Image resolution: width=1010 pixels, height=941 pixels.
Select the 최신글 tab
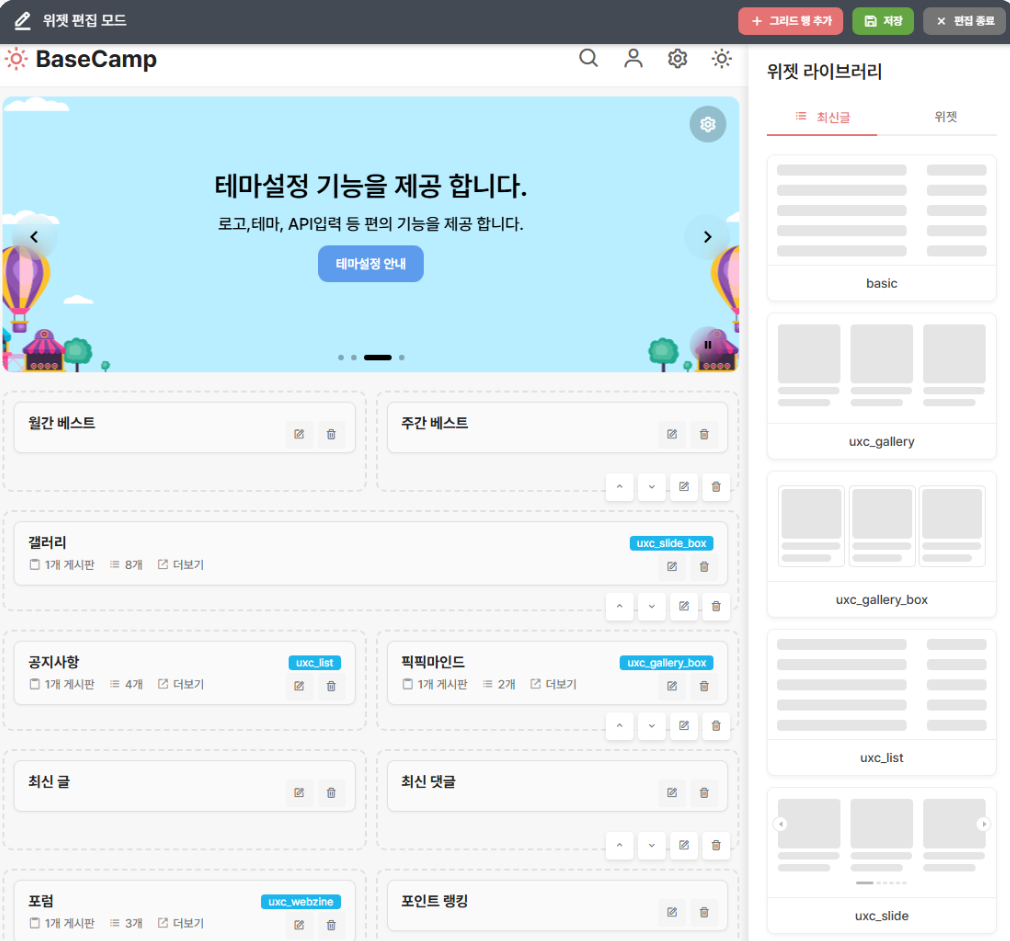(822, 117)
